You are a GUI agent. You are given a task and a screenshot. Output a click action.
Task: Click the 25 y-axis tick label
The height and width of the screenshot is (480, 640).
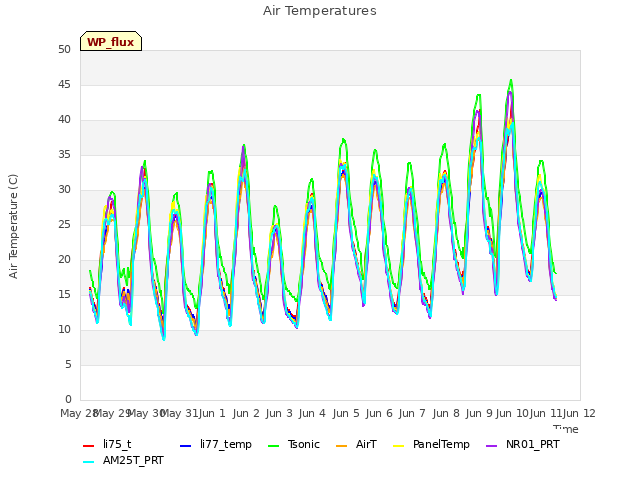64,224
